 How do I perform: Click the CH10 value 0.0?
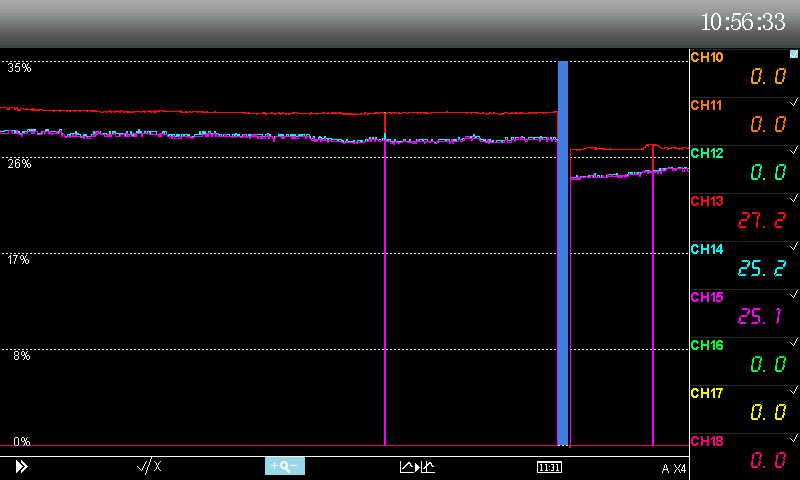pyautogui.click(x=768, y=77)
